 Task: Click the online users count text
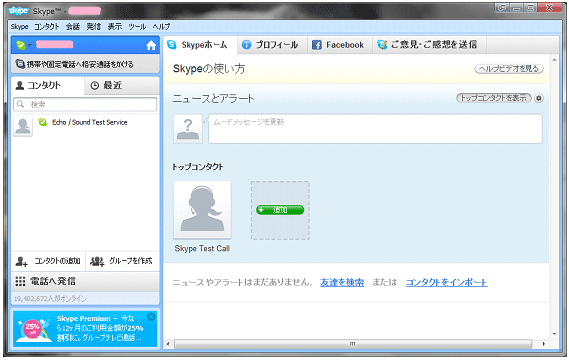50,299
